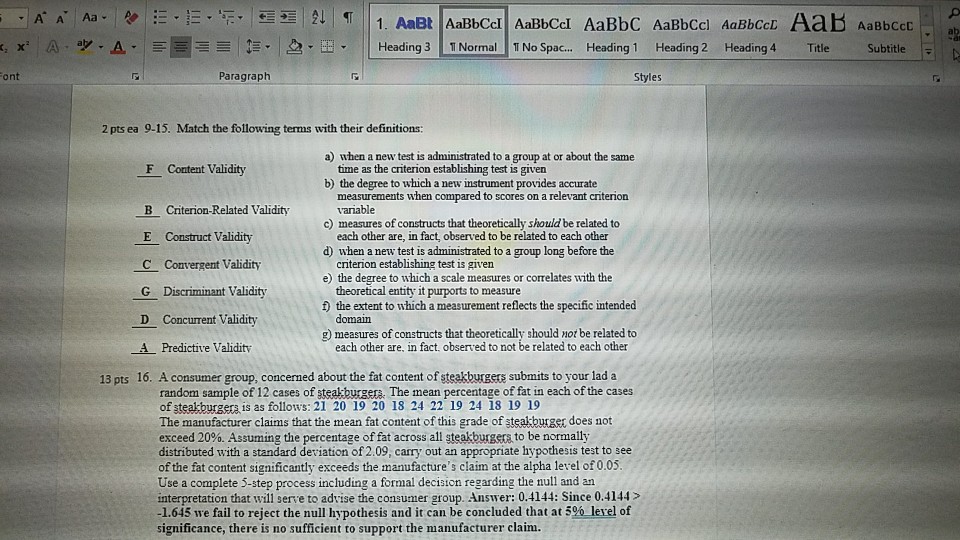Click the Borders grid icon

[328, 47]
